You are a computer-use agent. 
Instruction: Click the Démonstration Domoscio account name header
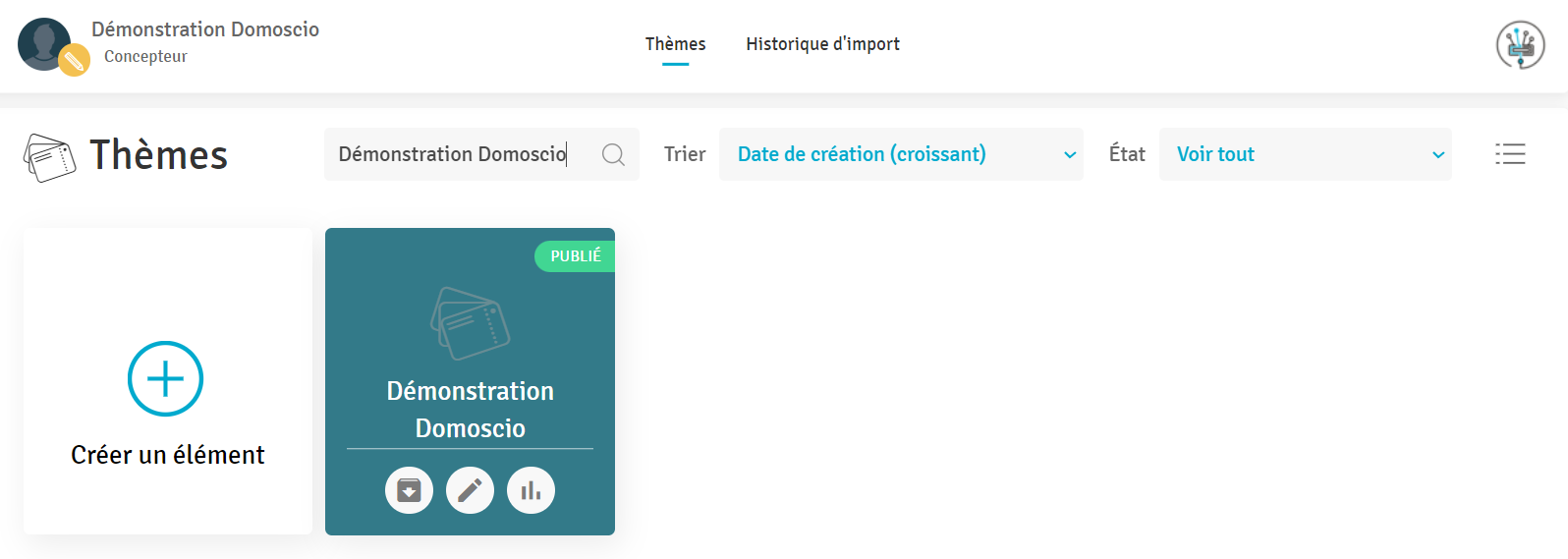(x=205, y=29)
